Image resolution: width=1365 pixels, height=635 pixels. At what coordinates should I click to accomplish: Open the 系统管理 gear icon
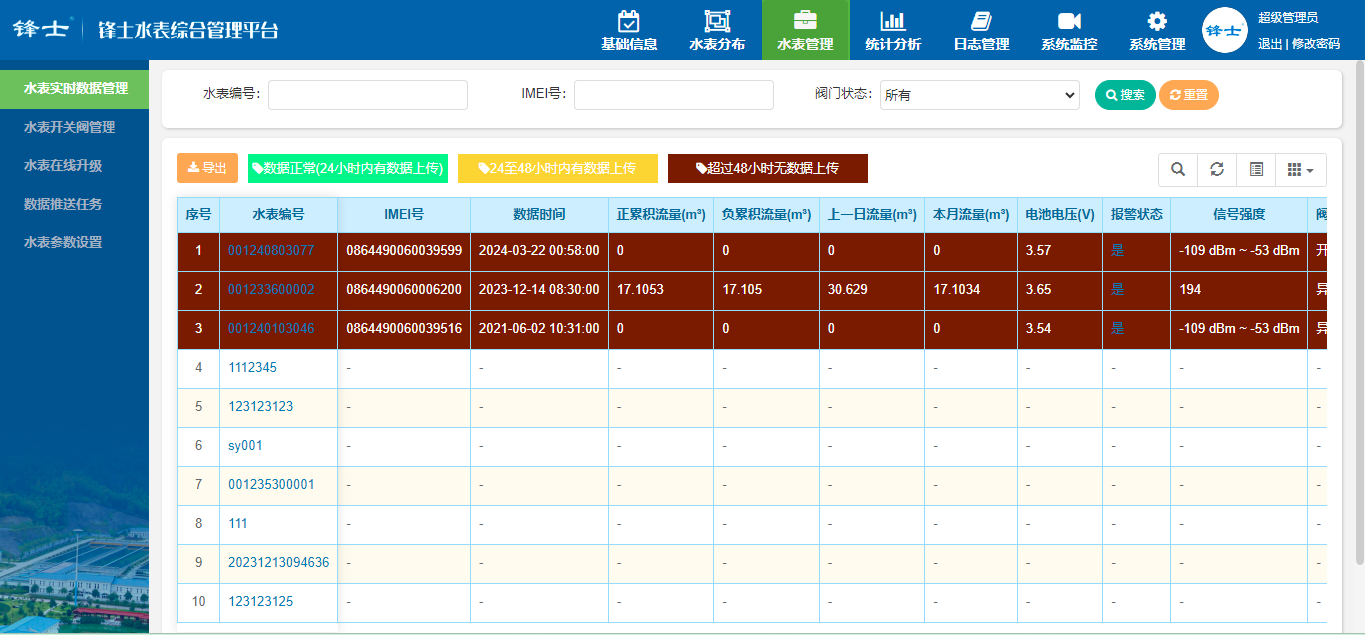pyautogui.click(x=1157, y=21)
